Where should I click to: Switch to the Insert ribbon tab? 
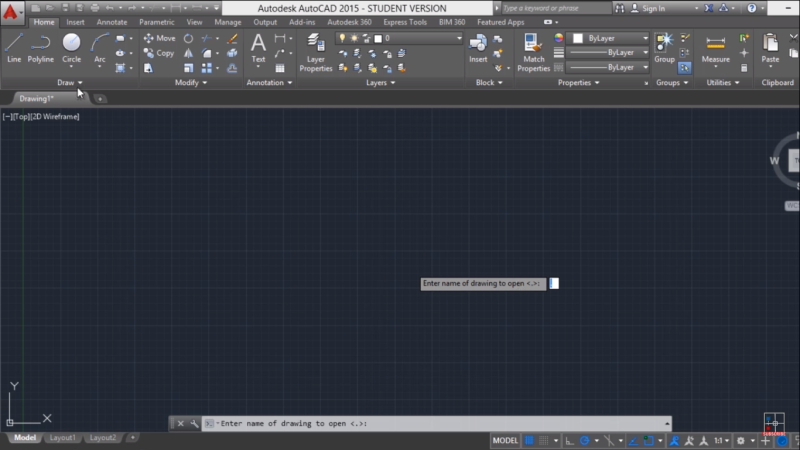[x=75, y=22]
